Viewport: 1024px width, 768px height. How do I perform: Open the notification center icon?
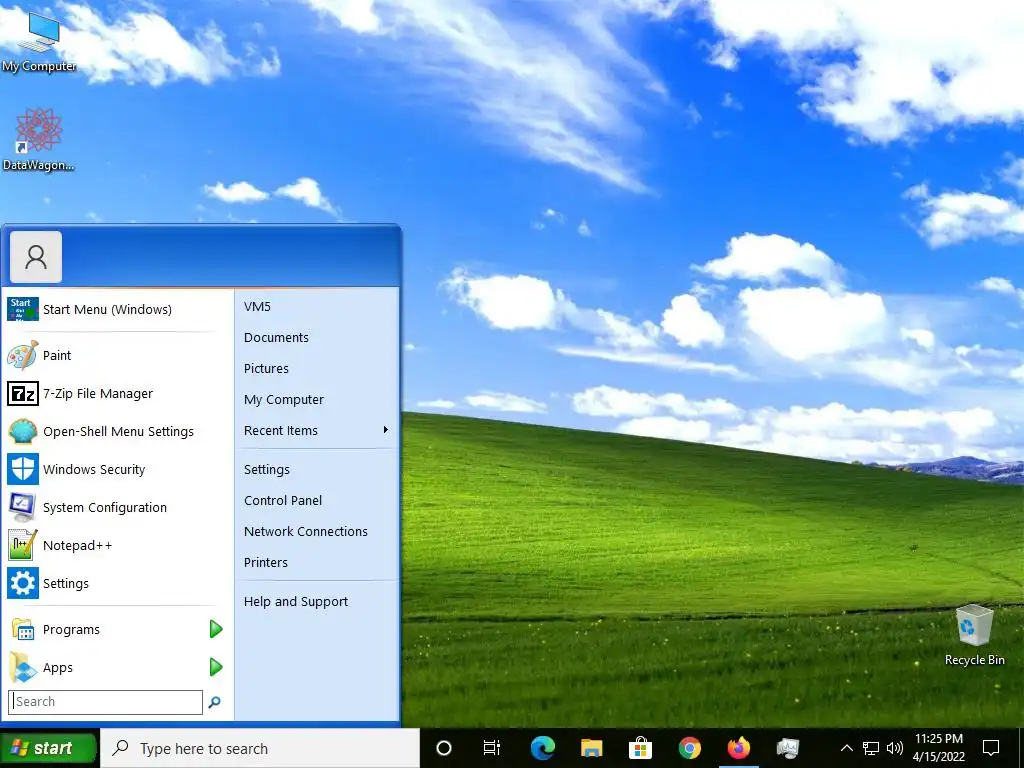click(x=991, y=748)
